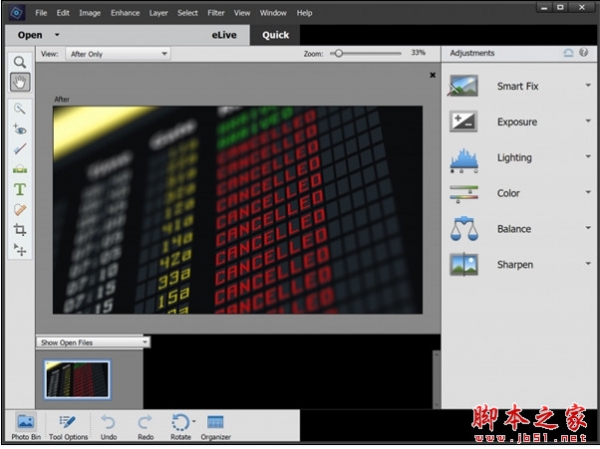
Task: Rotate the photo
Action: 180,426
